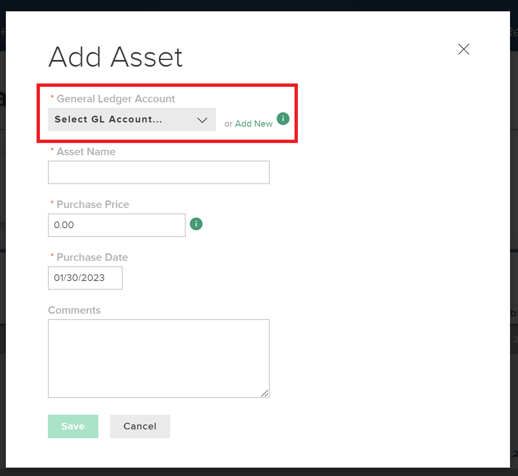Click the Add Asset heading
The image size is (518, 476).
[x=115, y=57]
